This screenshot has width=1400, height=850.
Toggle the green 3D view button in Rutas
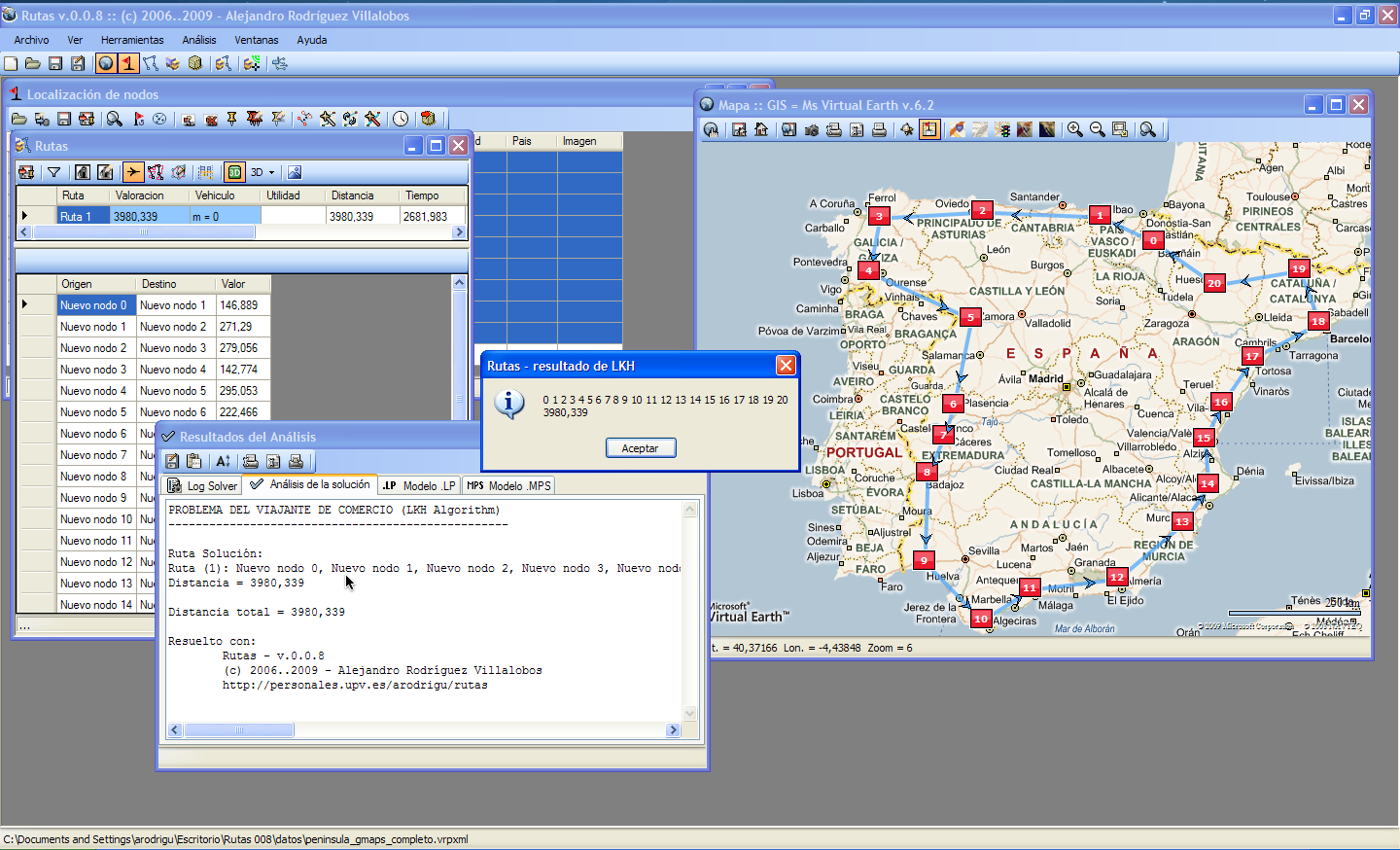[234, 172]
